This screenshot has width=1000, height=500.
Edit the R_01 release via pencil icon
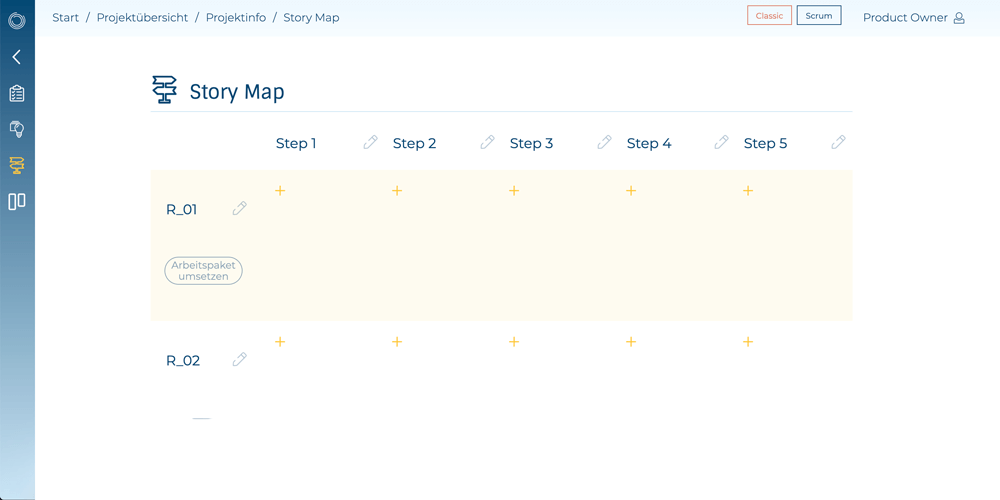tap(239, 209)
